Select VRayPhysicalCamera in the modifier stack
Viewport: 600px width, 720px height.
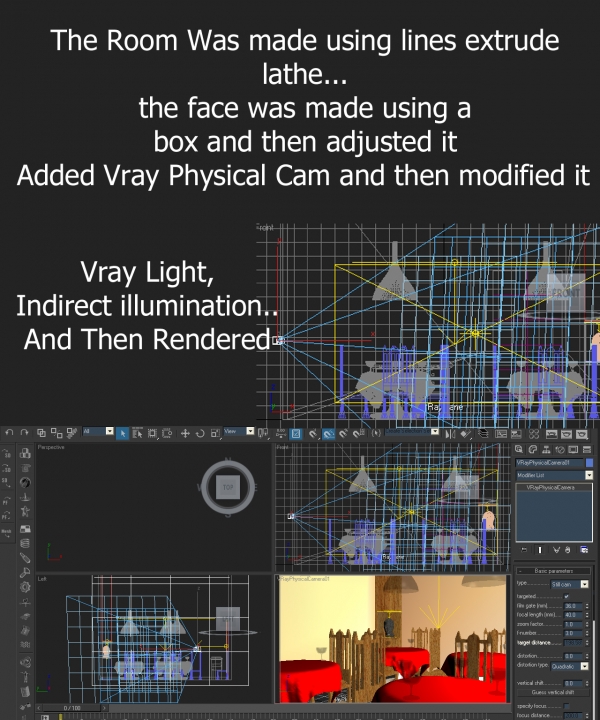[550, 487]
